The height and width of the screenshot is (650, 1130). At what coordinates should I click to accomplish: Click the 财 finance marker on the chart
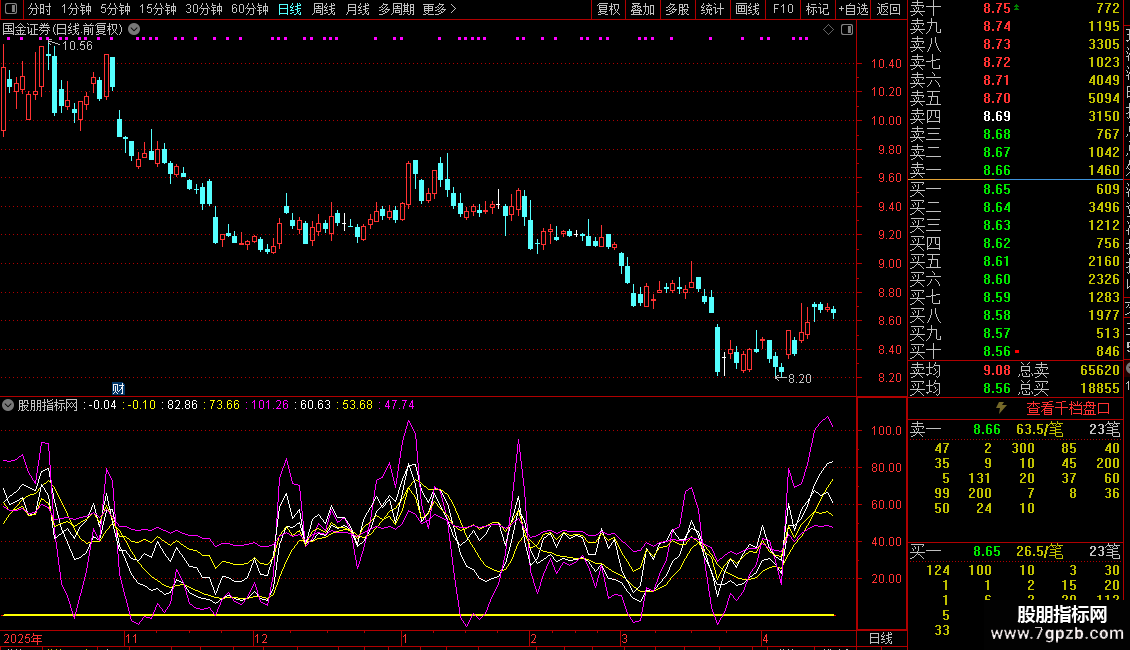click(x=118, y=388)
